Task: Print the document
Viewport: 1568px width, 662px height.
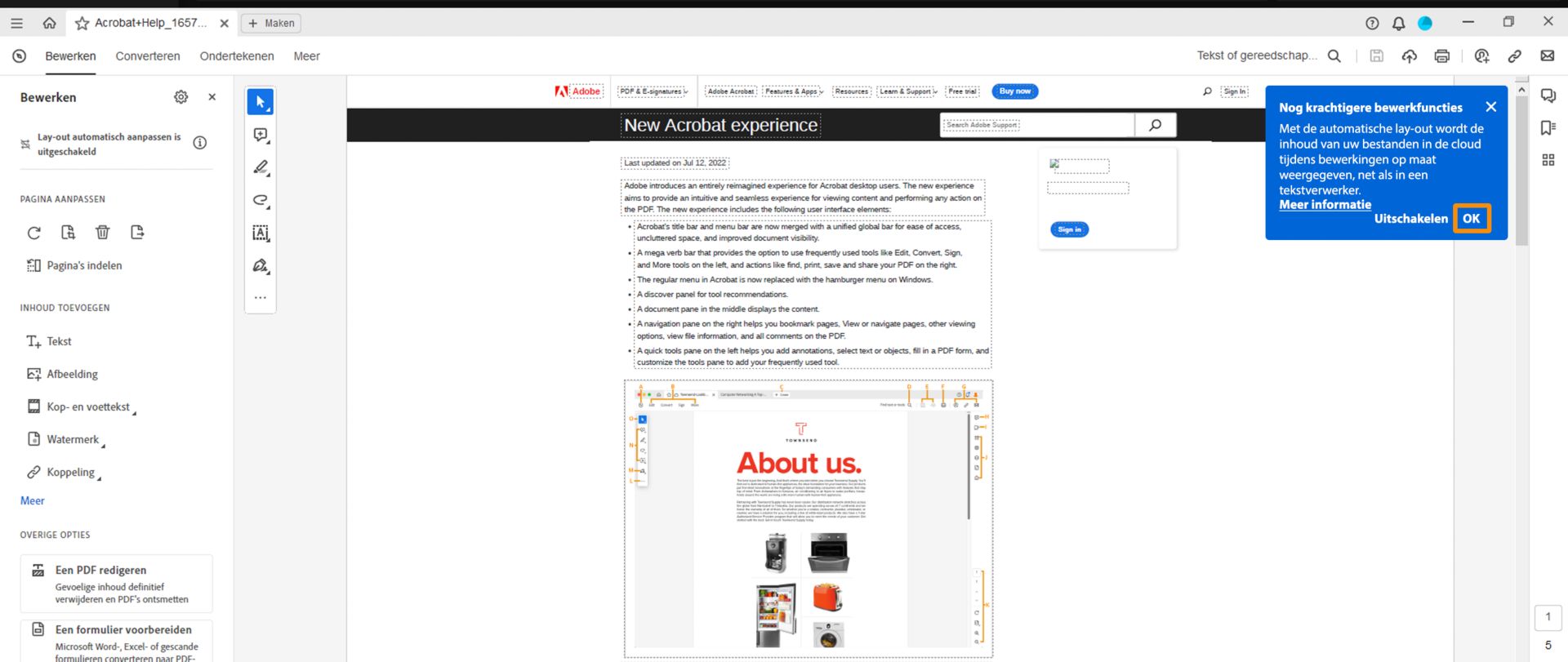Action: 1442,56
